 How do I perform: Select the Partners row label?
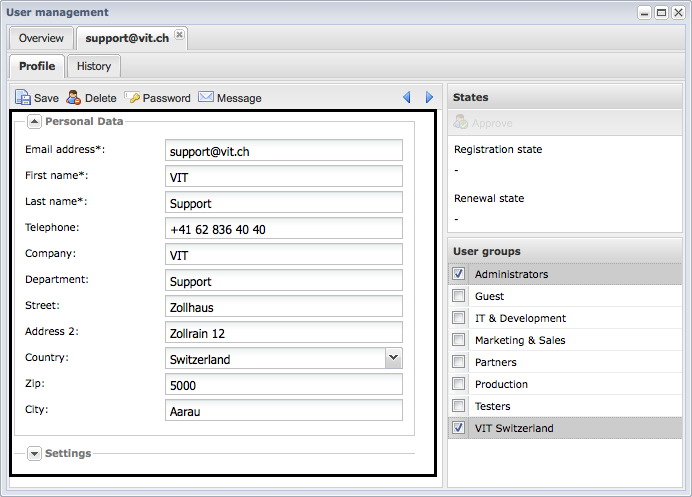(x=496, y=362)
